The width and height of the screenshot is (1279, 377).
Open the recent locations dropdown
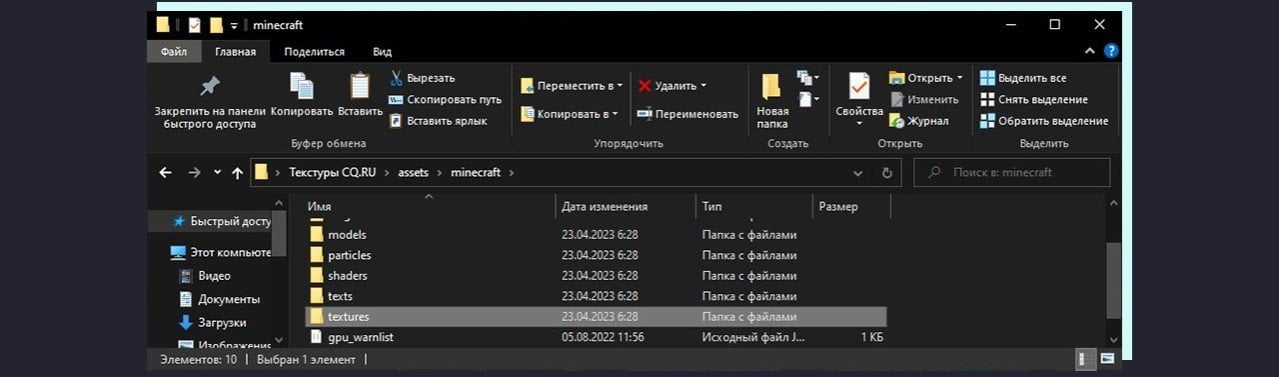[216, 173]
